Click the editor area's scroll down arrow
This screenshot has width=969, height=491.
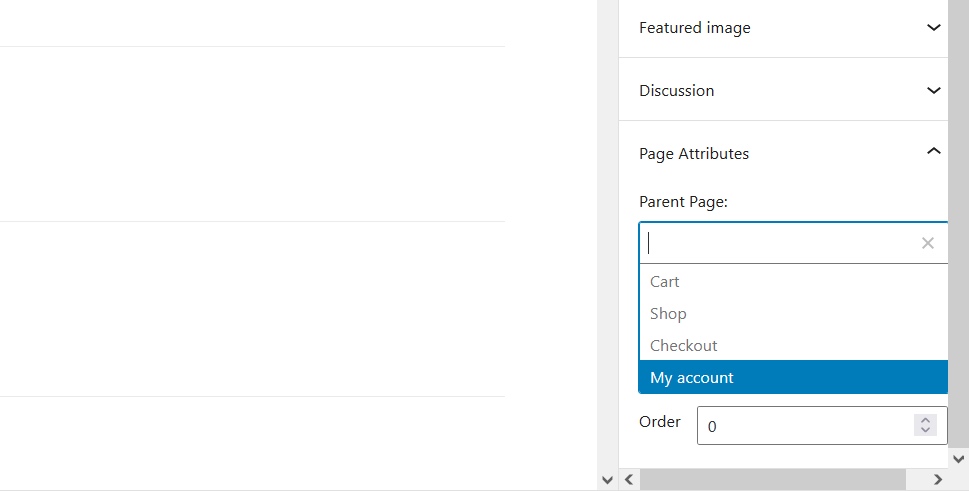(607, 480)
